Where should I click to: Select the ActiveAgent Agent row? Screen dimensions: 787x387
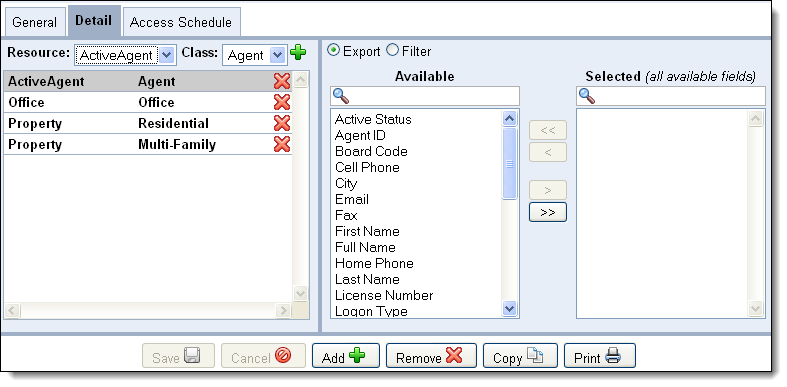[x=148, y=81]
